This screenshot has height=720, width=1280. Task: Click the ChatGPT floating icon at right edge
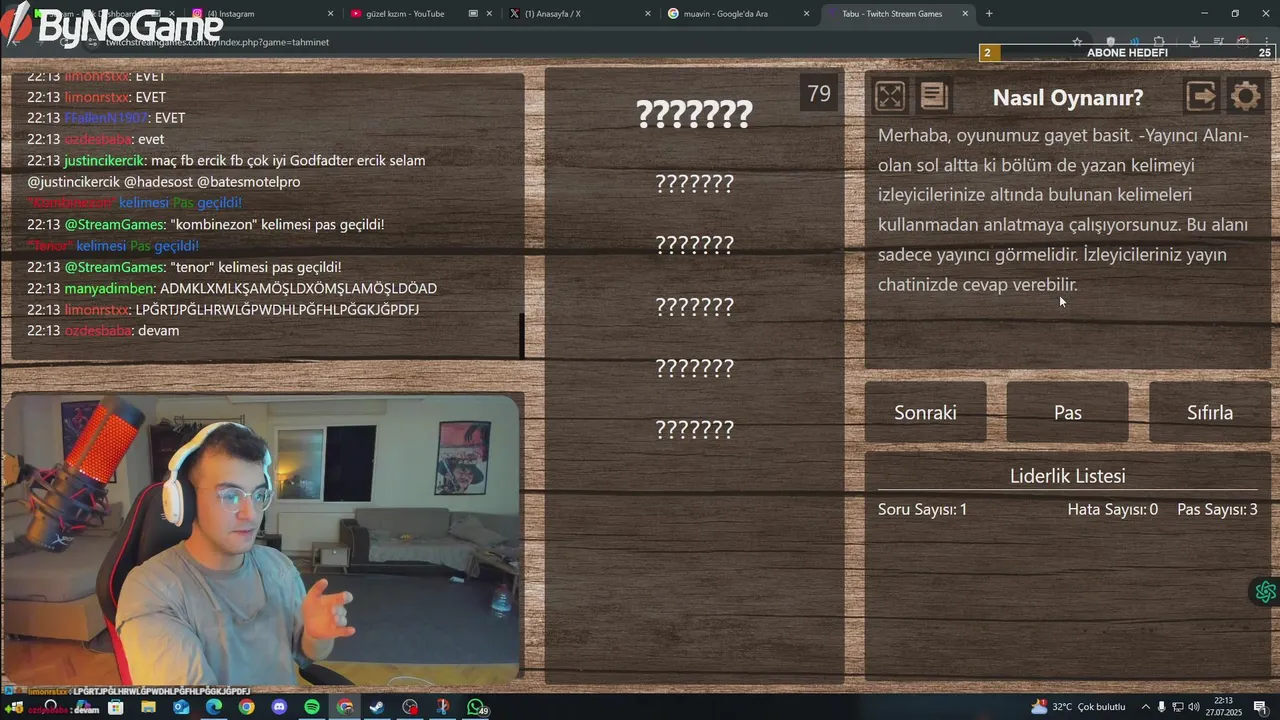[x=1265, y=592]
